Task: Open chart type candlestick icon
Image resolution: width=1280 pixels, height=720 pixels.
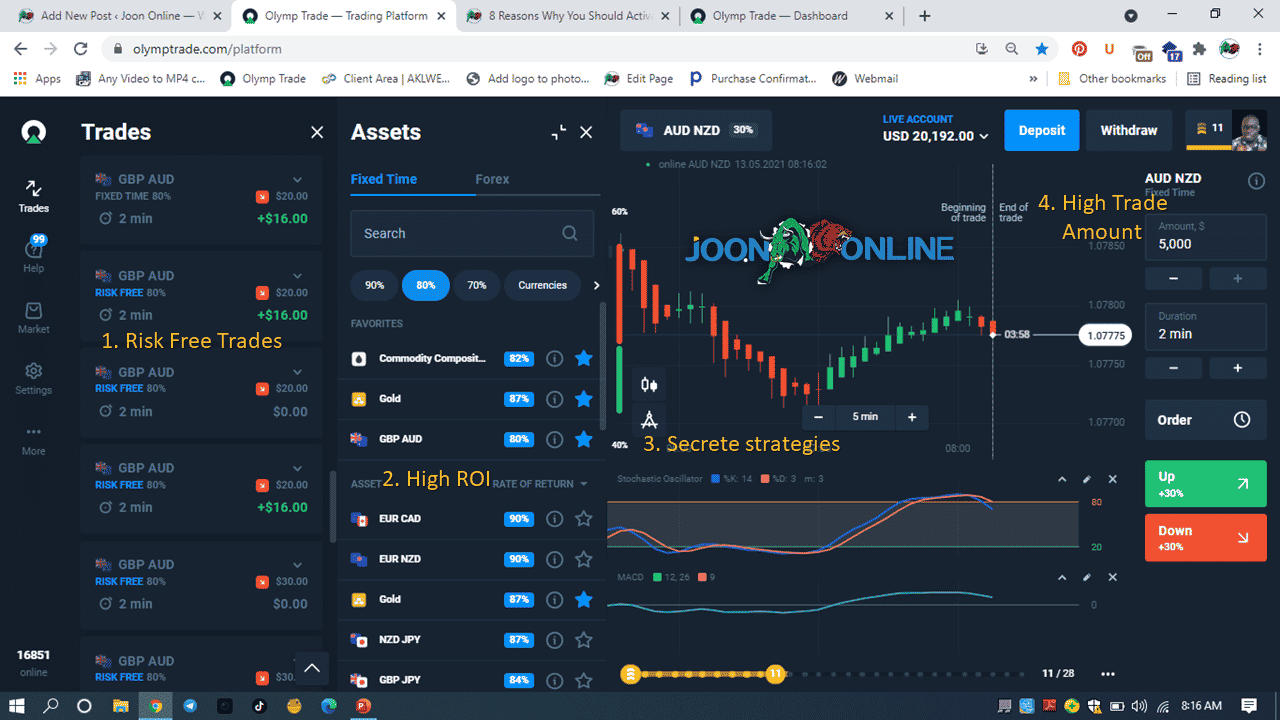Action: tap(649, 384)
